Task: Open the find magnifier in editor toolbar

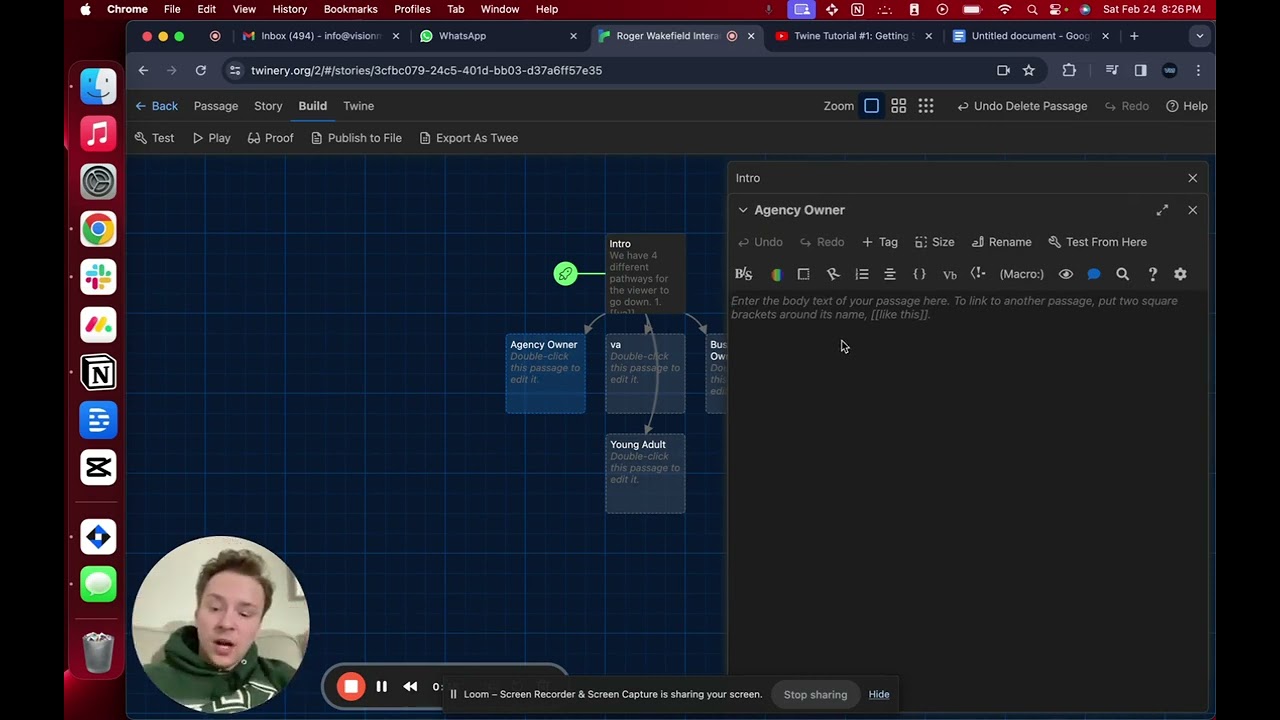Action: 1123,274
